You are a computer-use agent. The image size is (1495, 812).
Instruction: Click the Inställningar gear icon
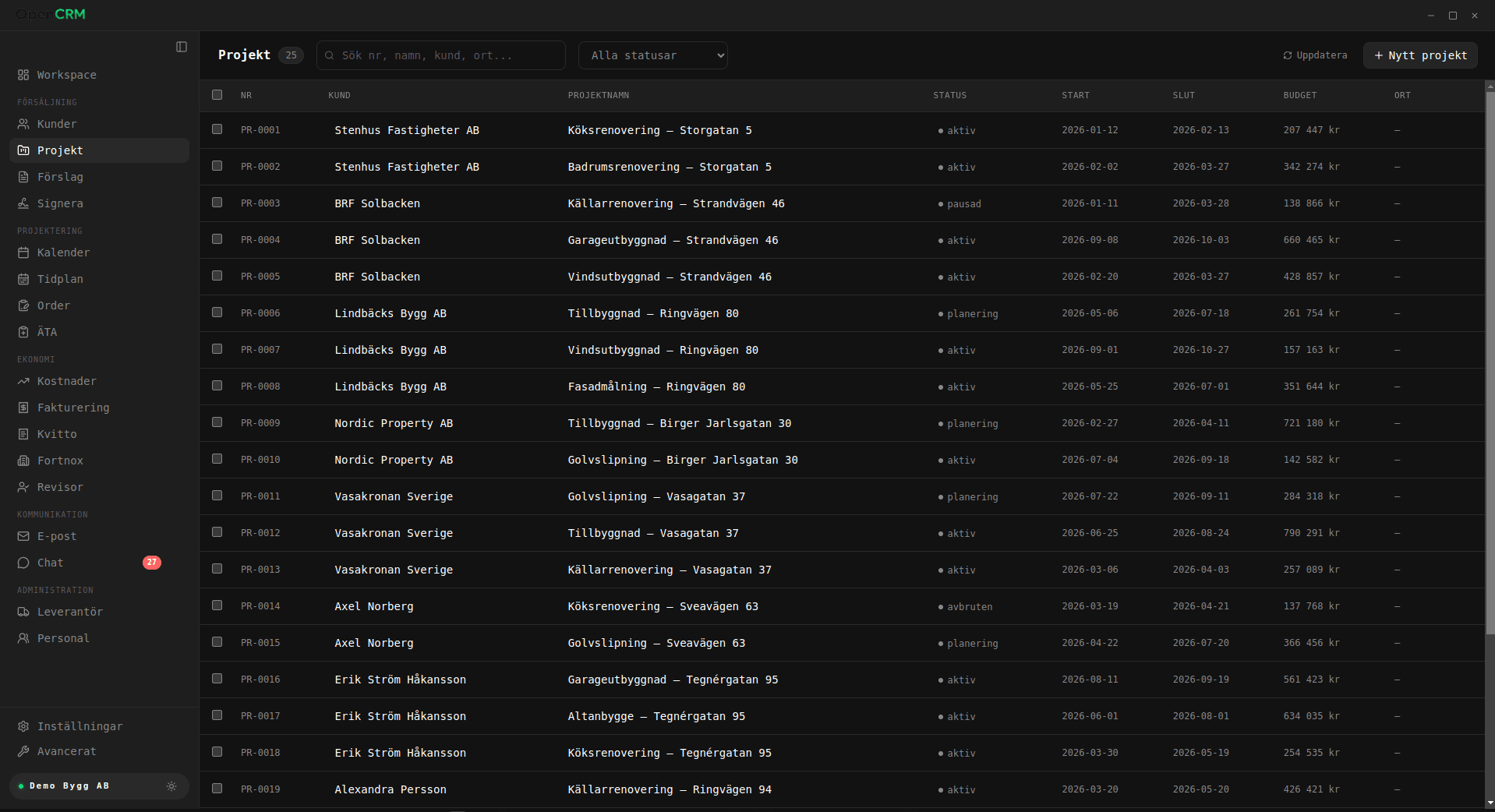tap(23, 726)
